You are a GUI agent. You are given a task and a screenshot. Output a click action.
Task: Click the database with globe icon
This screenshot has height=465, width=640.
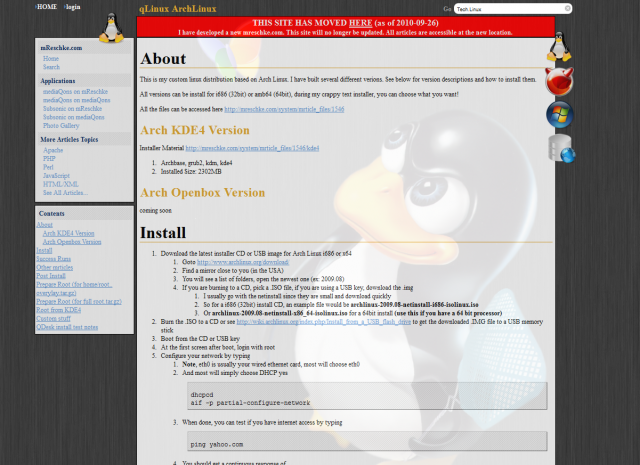coord(562,148)
